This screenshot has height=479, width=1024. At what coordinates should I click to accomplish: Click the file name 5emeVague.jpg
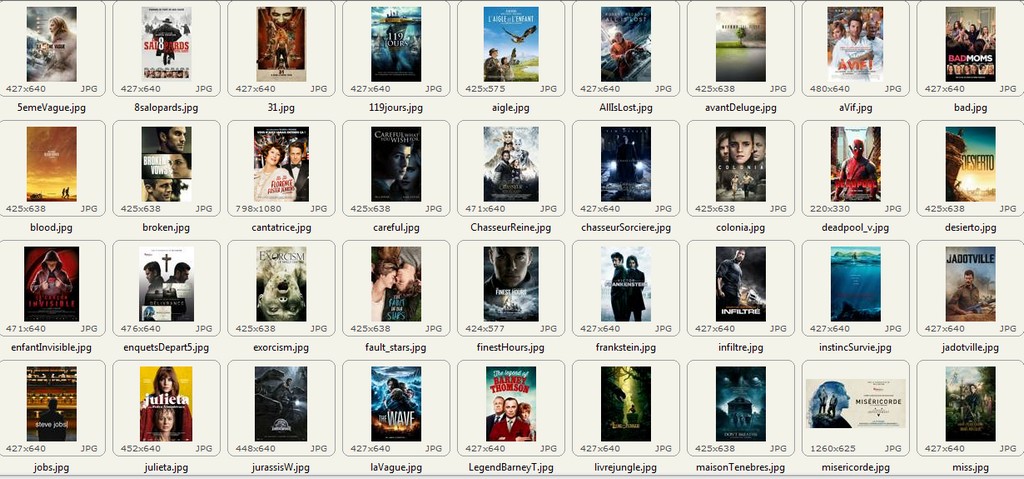pos(52,108)
